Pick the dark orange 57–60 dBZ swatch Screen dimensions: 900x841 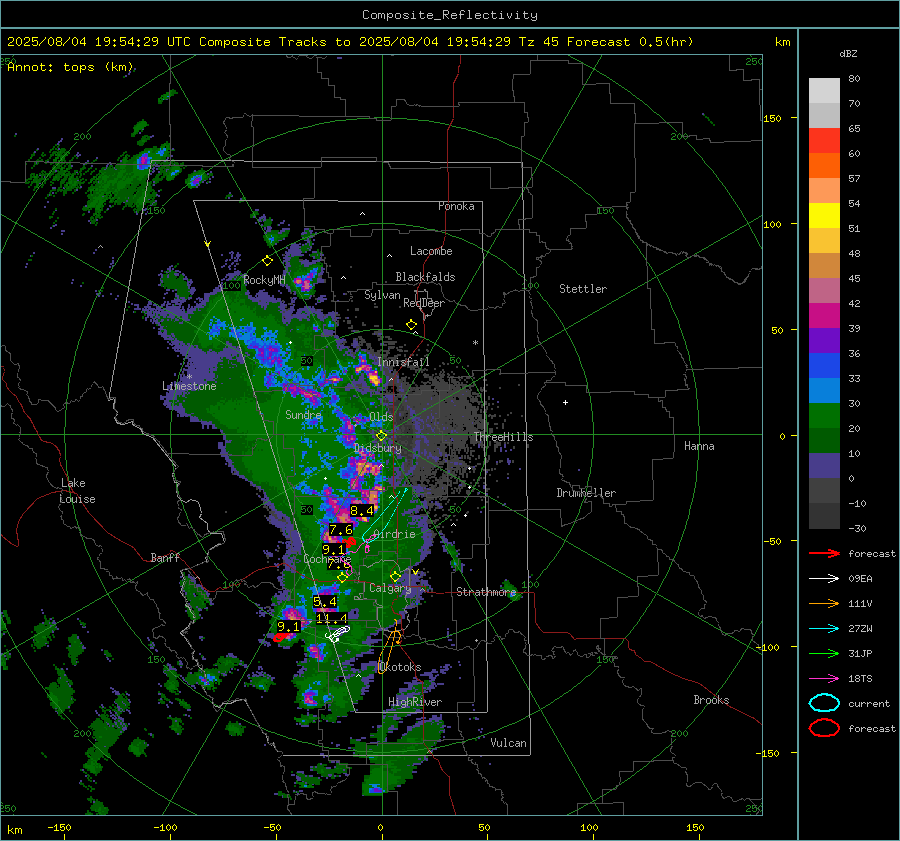(x=824, y=165)
